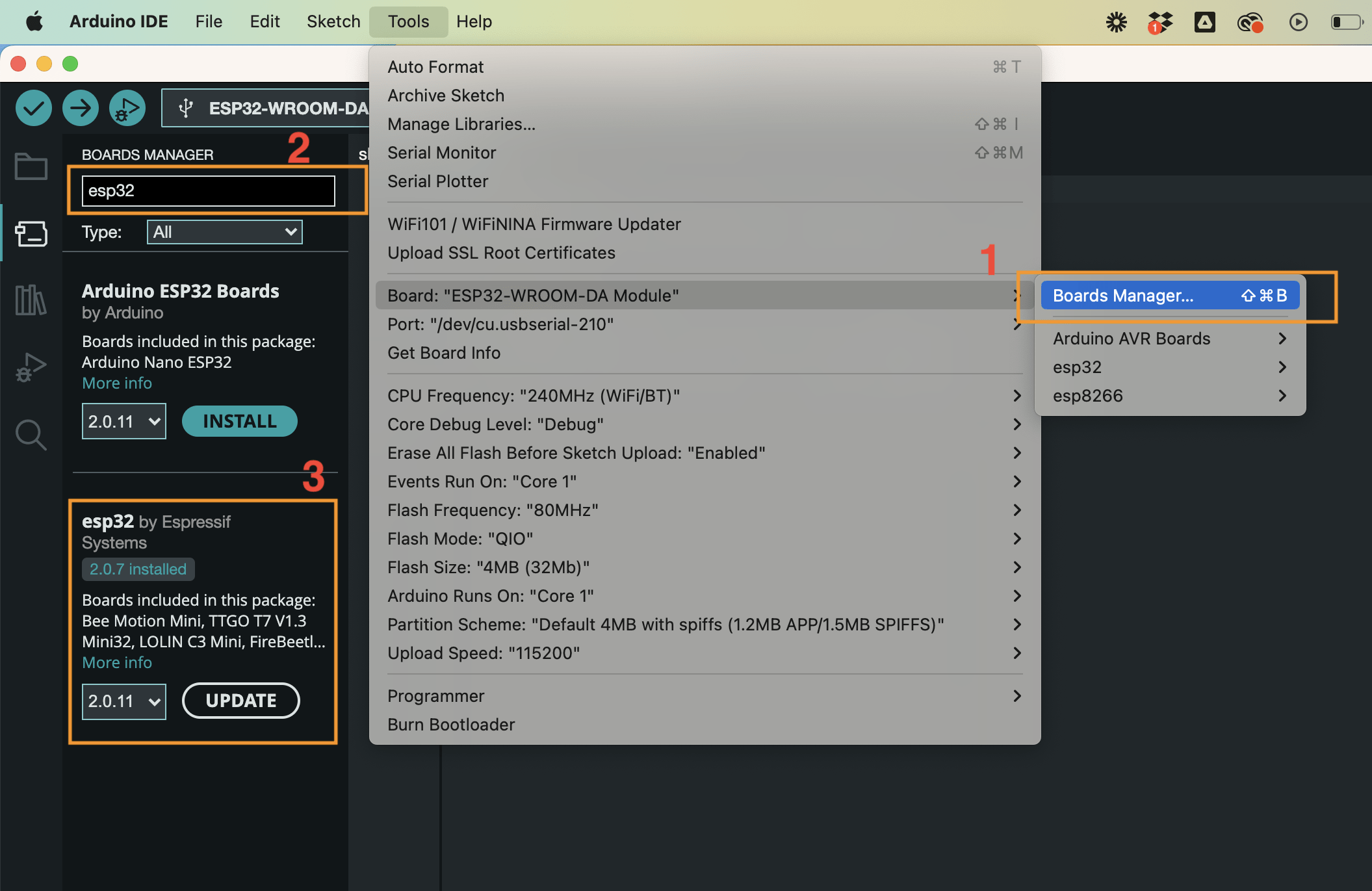This screenshot has width=1372, height=891.
Task: Open Serial Plotter
Action: (x=705, y=181)
